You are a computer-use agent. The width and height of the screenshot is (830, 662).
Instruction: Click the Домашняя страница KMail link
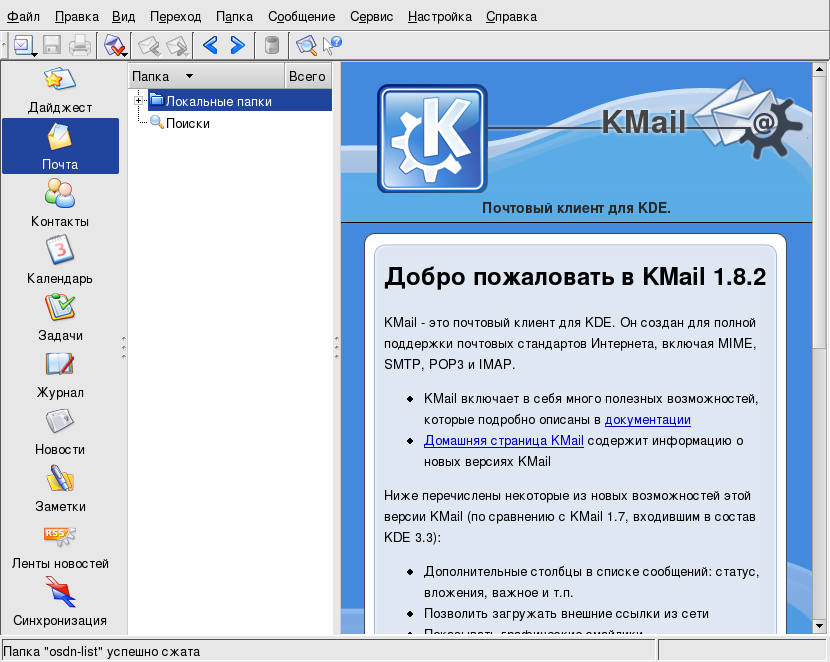click(x=503, y=441)
